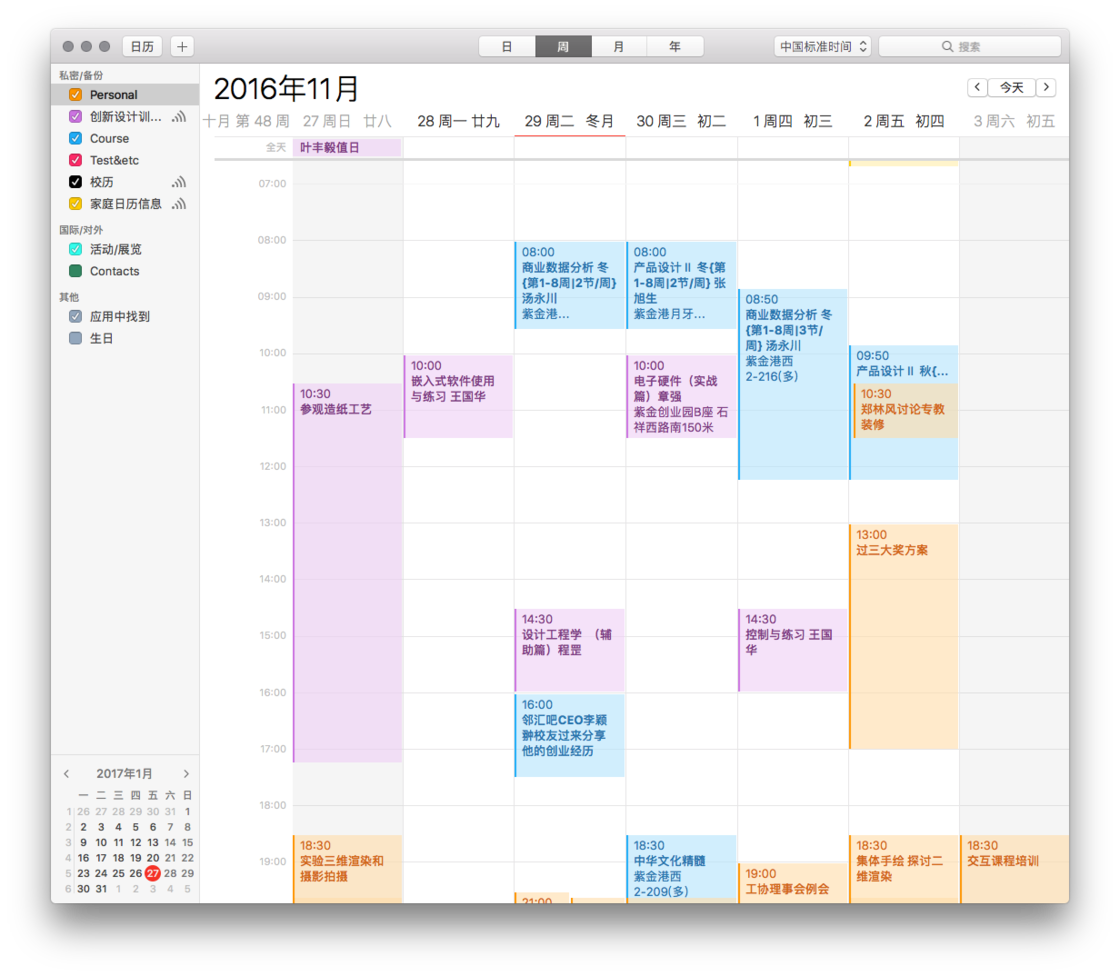Open 中国标准时间 timezone dropdown
Viewport: 1120px width, 976px height.
[823, 46]
